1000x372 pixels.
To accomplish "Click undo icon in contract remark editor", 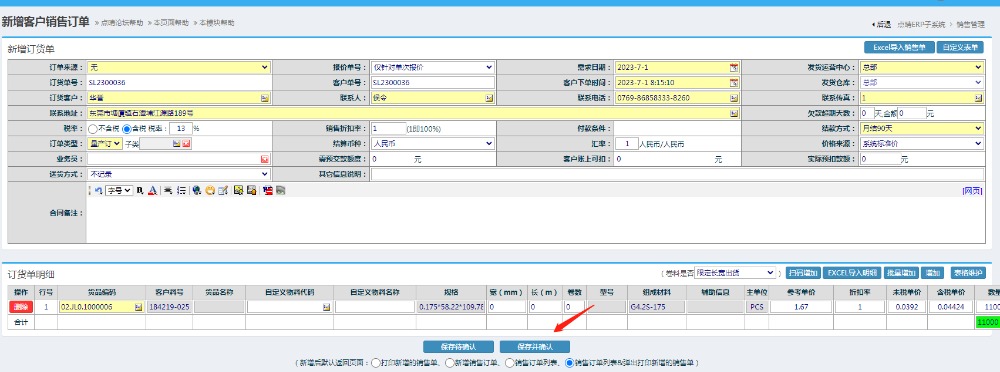I will 98,190.
